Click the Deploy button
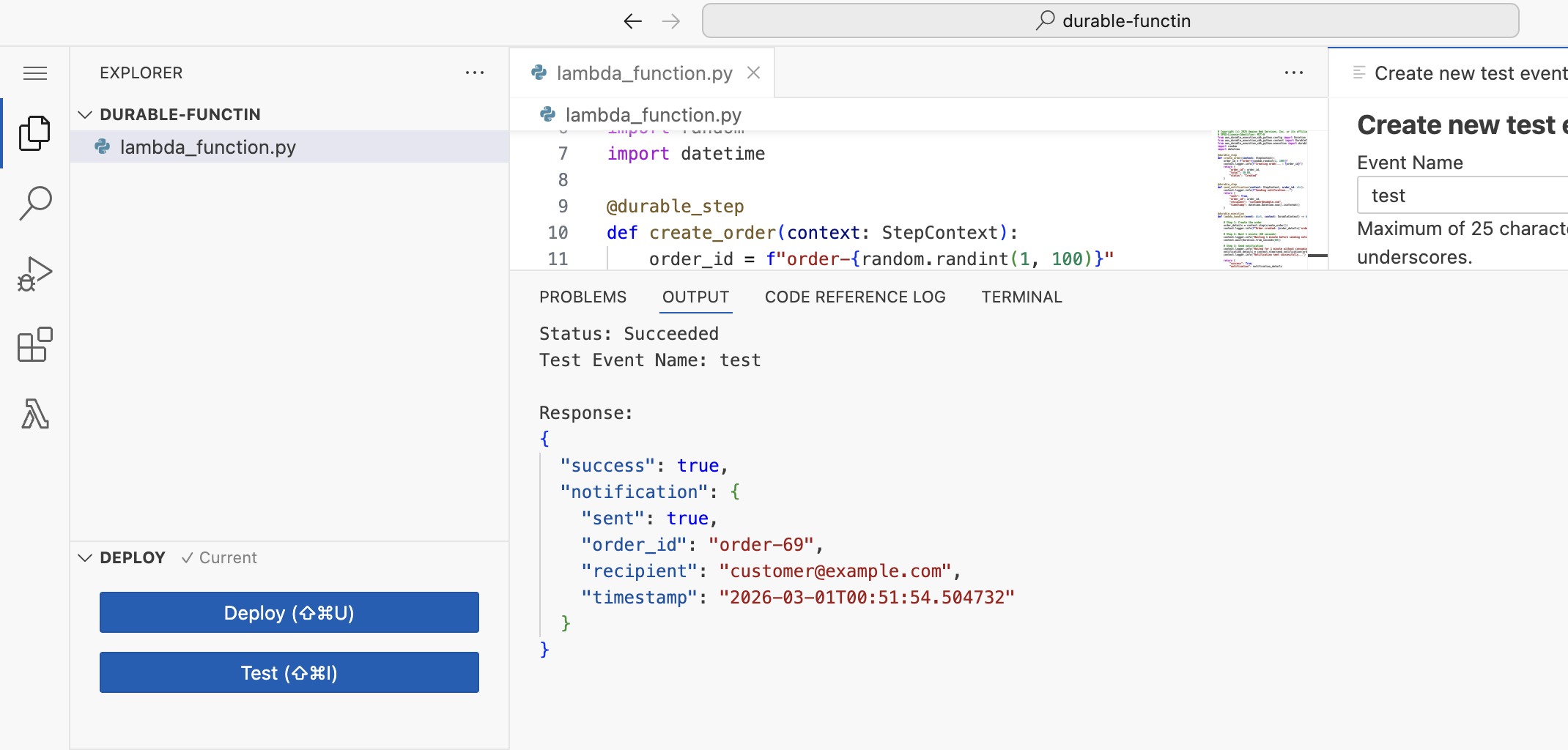This screenshot has height=750, width=1568. (289, 612)
